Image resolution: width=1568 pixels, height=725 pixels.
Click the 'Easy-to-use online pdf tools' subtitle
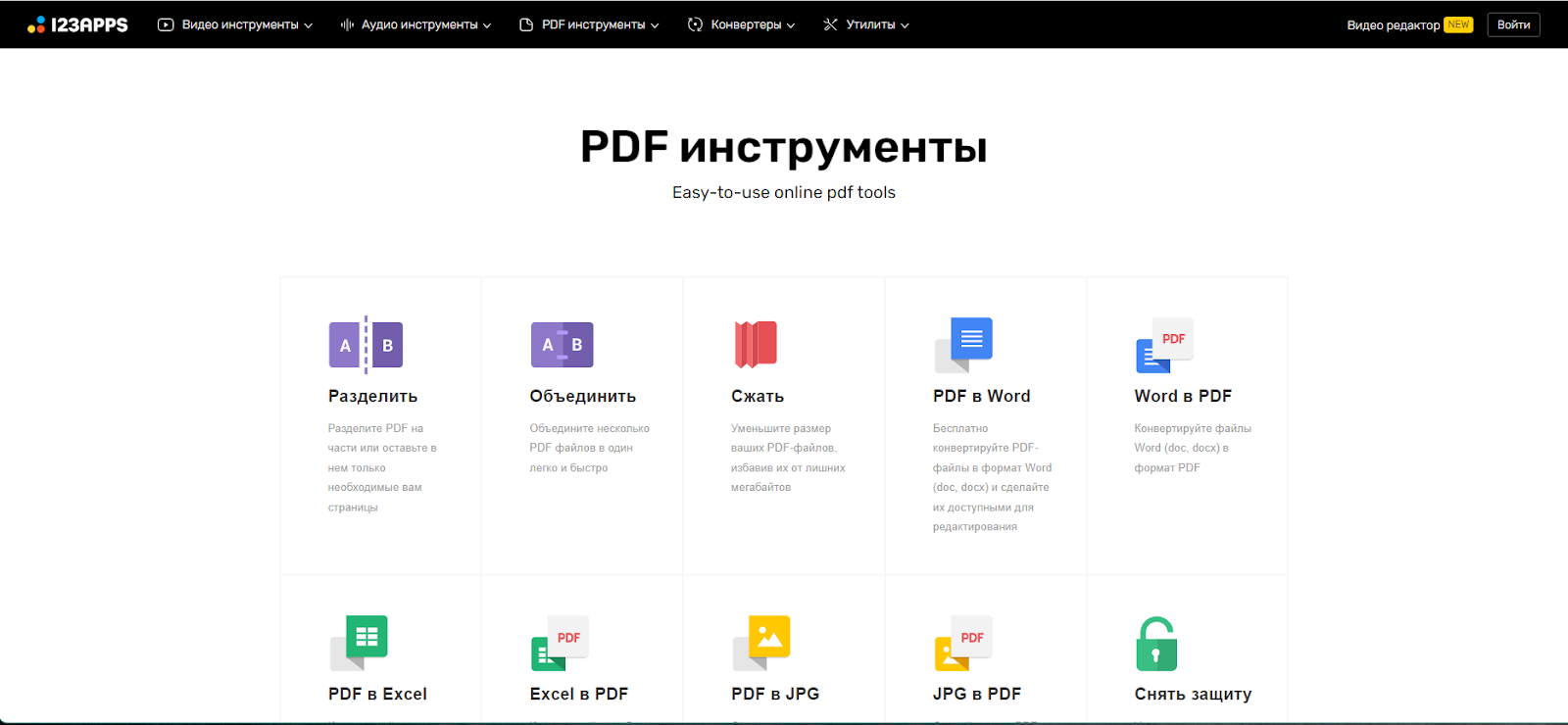click(784, 192)
